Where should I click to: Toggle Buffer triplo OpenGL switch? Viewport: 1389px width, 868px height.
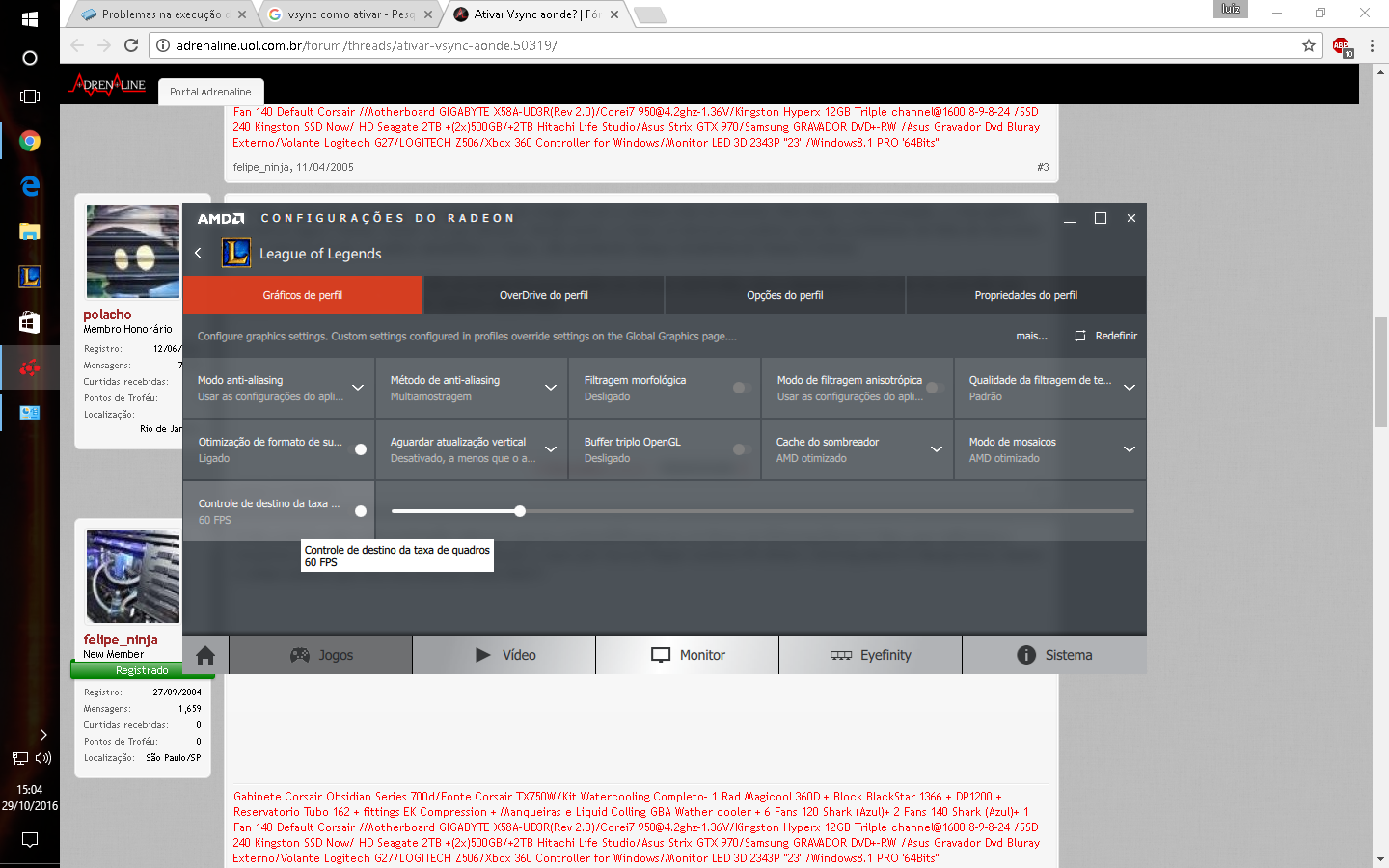point(742,449)
